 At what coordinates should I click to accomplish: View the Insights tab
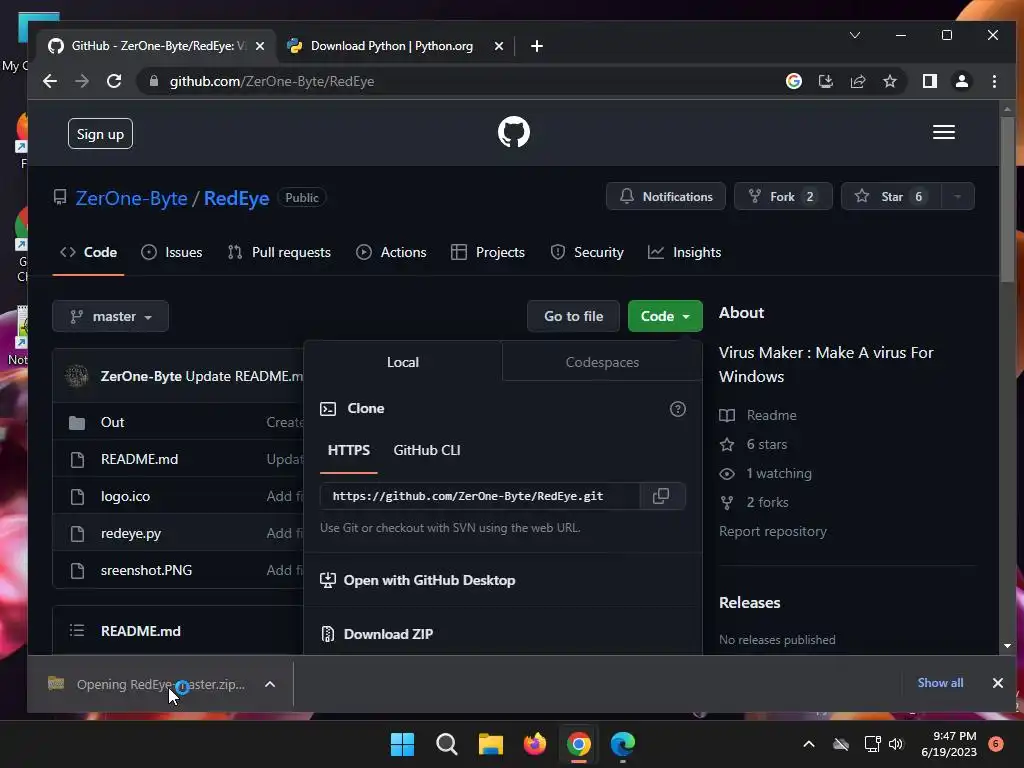(684, 252)
